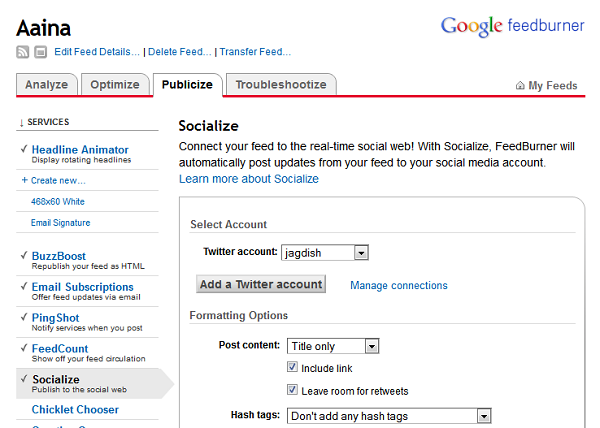
Task: Open the Chicklet Chooser service
Action: (75, 410)
